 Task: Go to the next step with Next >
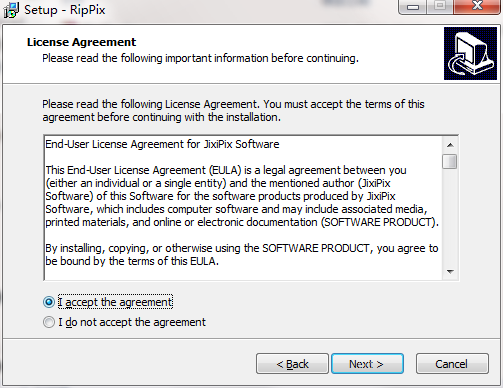click(x=367, y=364)
